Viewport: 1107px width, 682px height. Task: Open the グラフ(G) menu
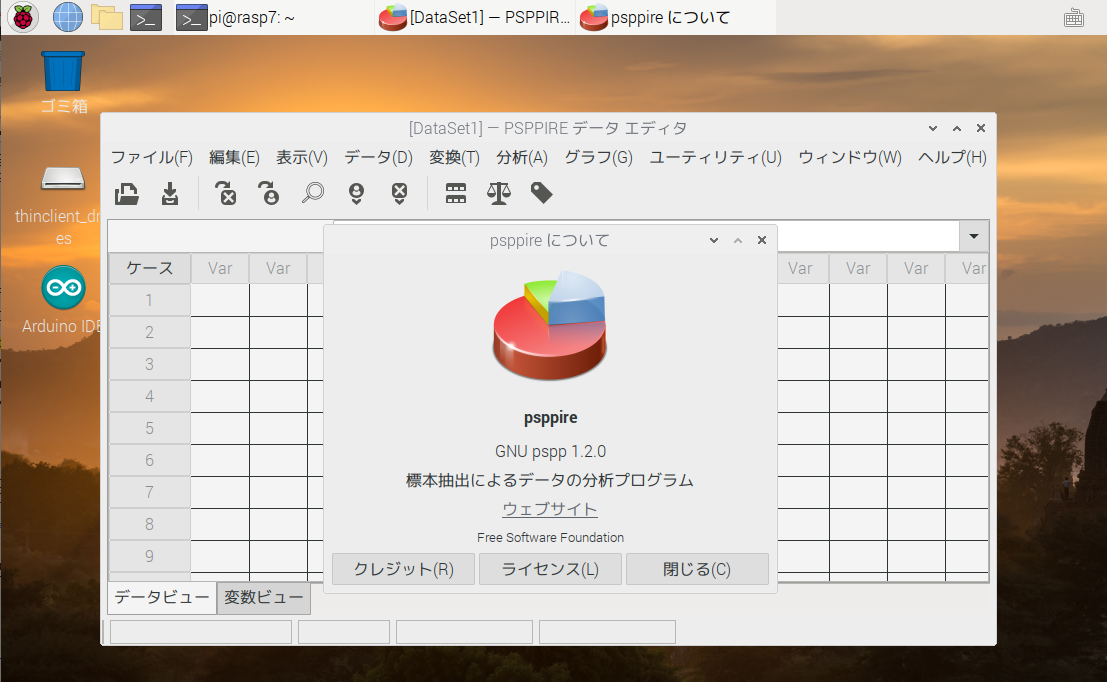(599, 157)
